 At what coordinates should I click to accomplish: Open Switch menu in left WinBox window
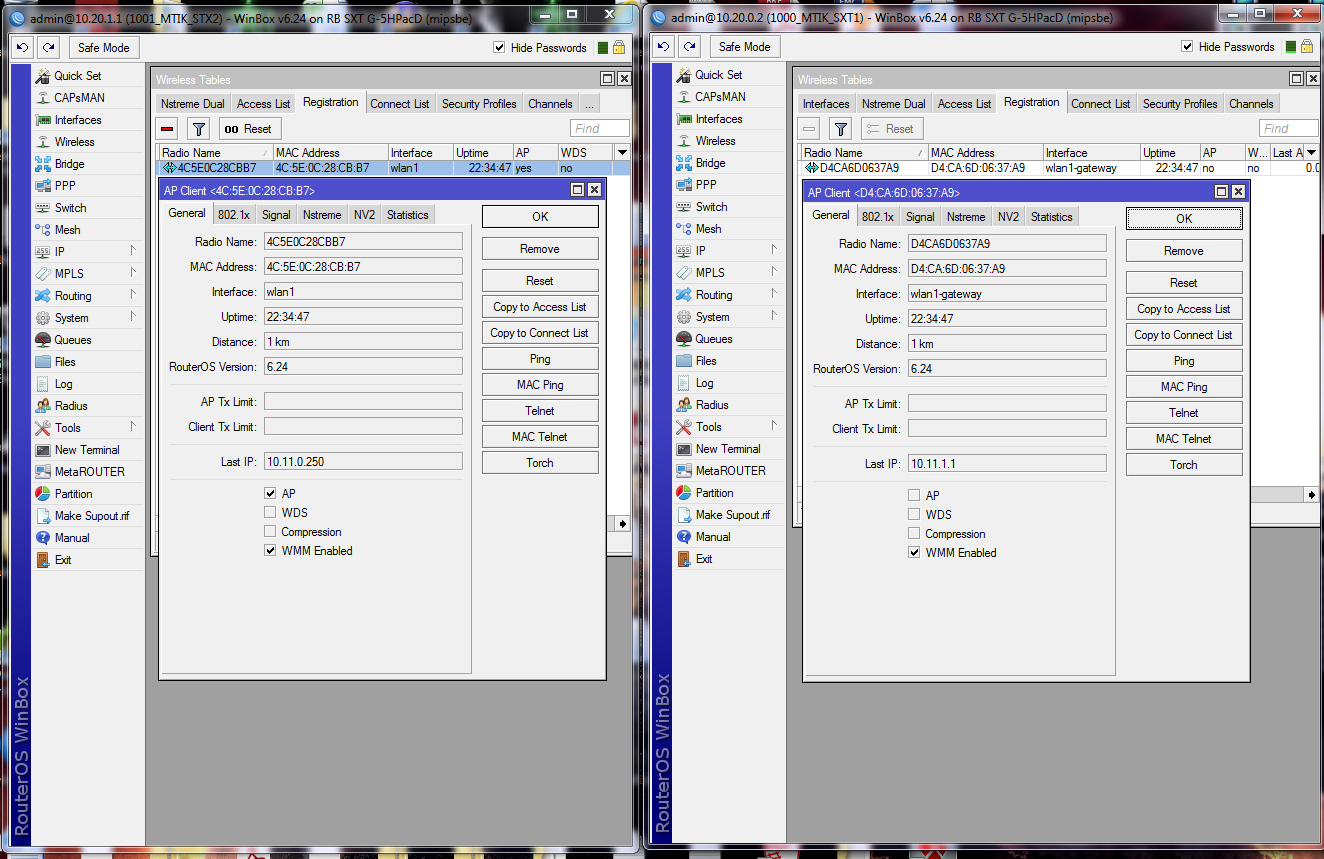point(70,208)
